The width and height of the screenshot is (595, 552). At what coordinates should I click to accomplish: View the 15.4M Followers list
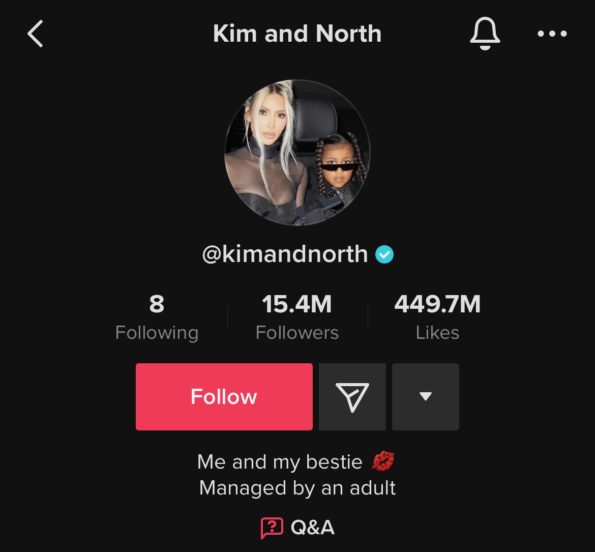(x=297, y=318)
